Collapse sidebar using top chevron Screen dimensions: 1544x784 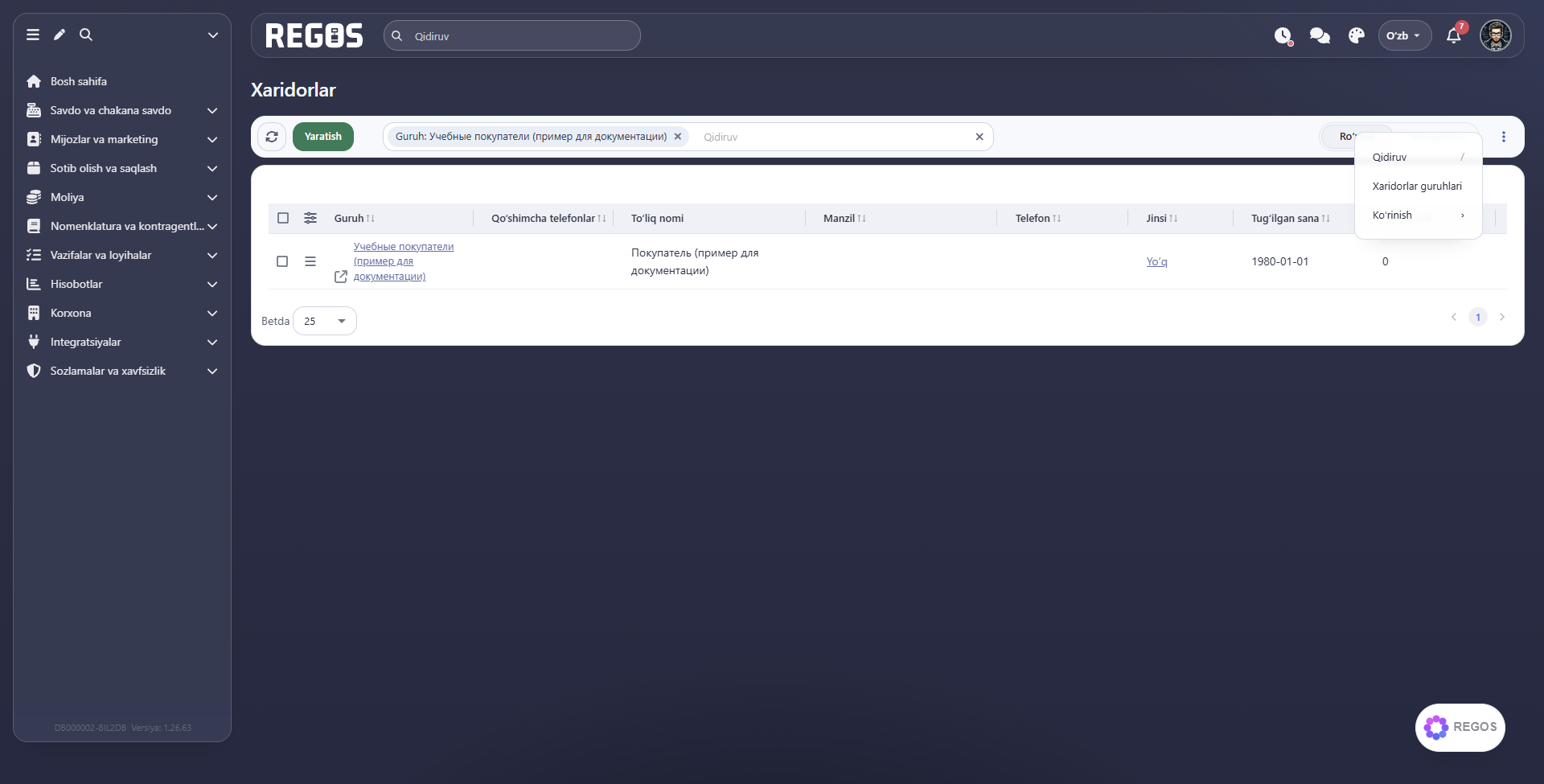[x=213, y=35]
